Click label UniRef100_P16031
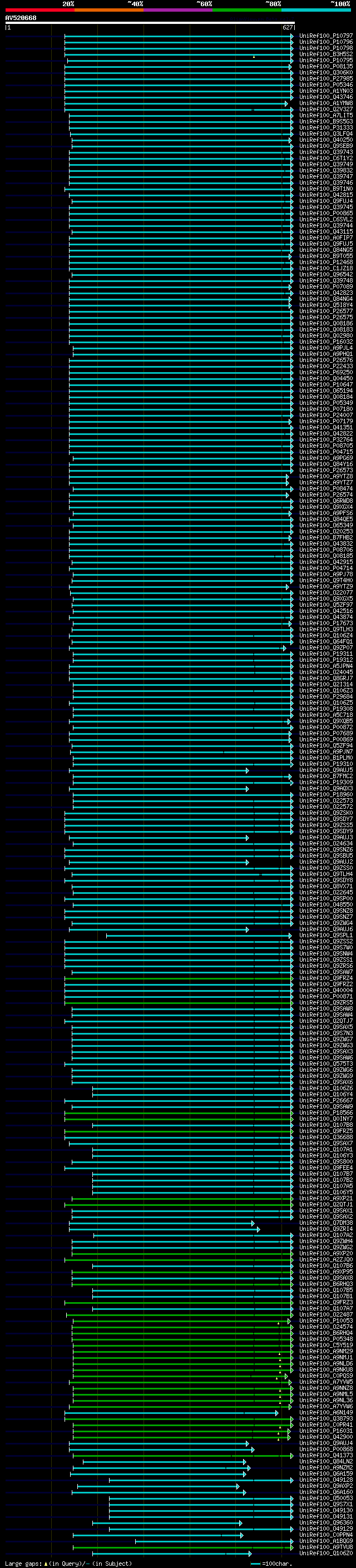The image size is (356, 1568). click(x=326, y=1431)
